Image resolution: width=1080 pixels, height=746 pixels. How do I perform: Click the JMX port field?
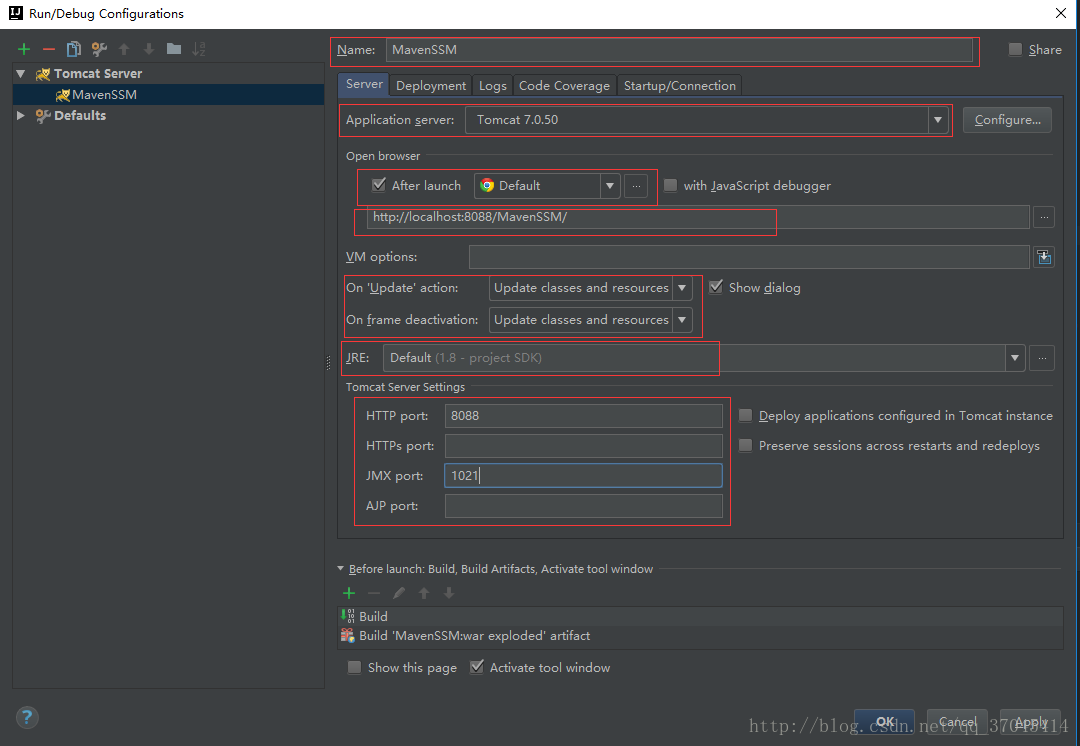[x=583, y=476]
